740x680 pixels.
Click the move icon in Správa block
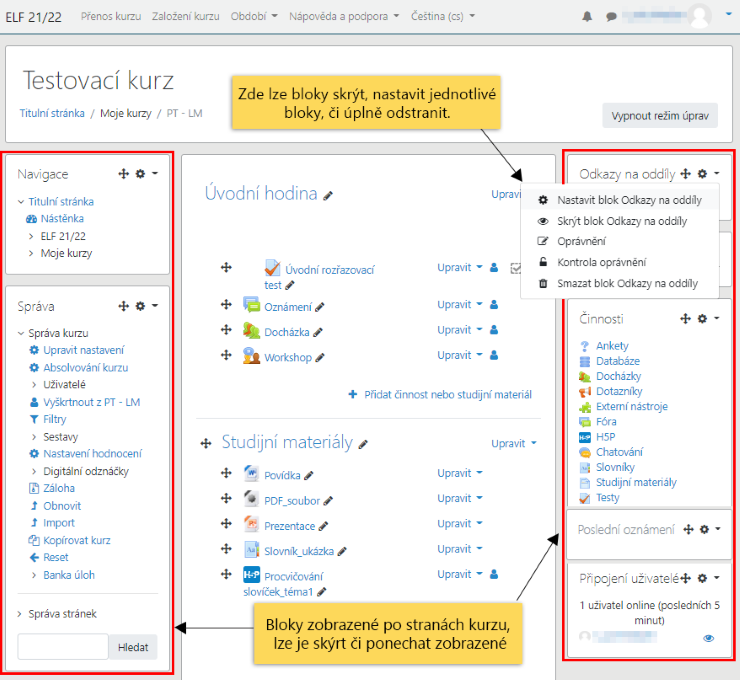point(124,306)
